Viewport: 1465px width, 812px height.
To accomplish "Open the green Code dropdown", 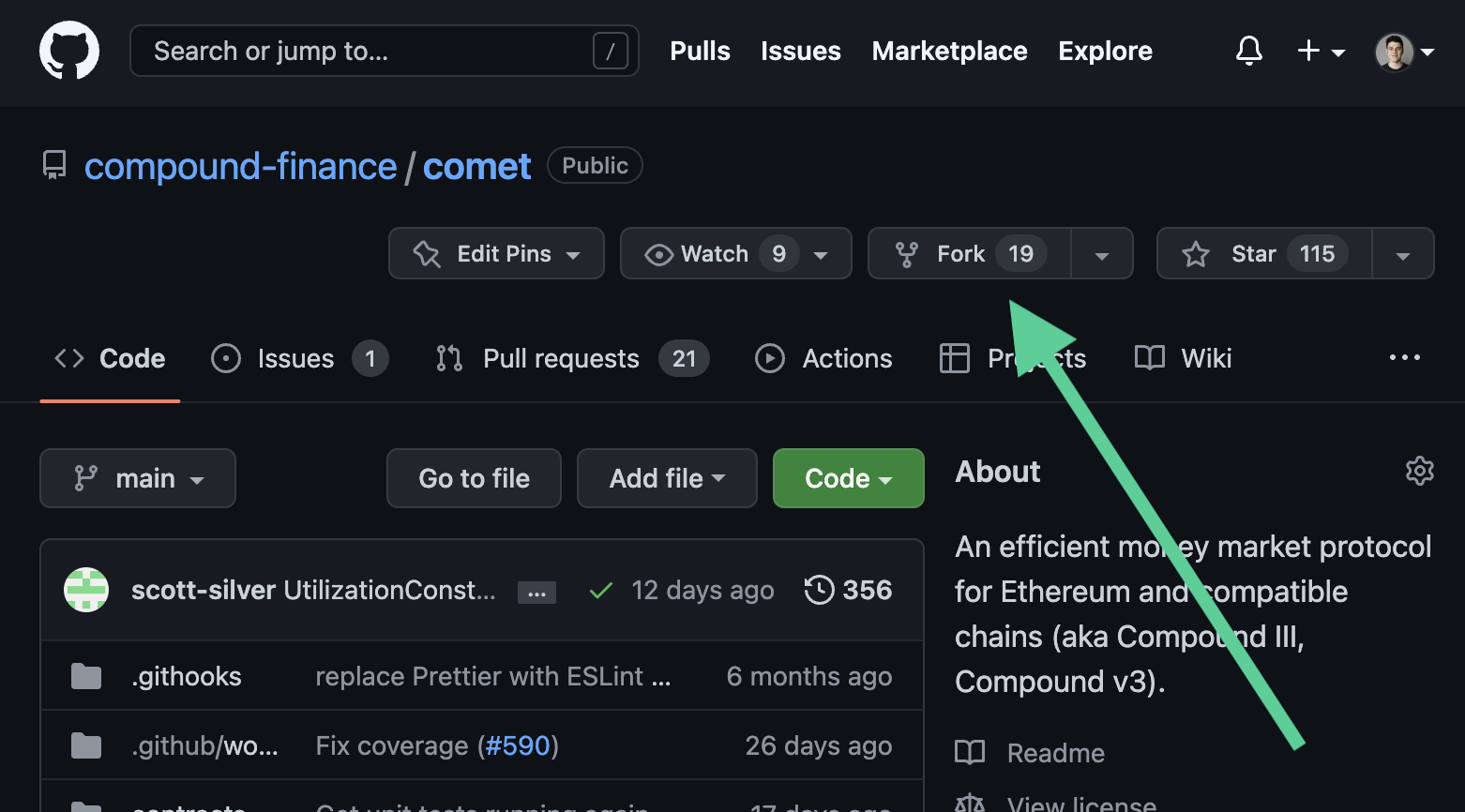I will 849,478.
